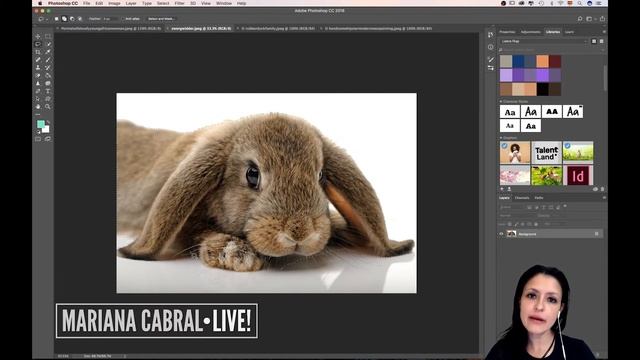640x360 pixels.
Task: Open the Window menu
Action: [224, 3]
